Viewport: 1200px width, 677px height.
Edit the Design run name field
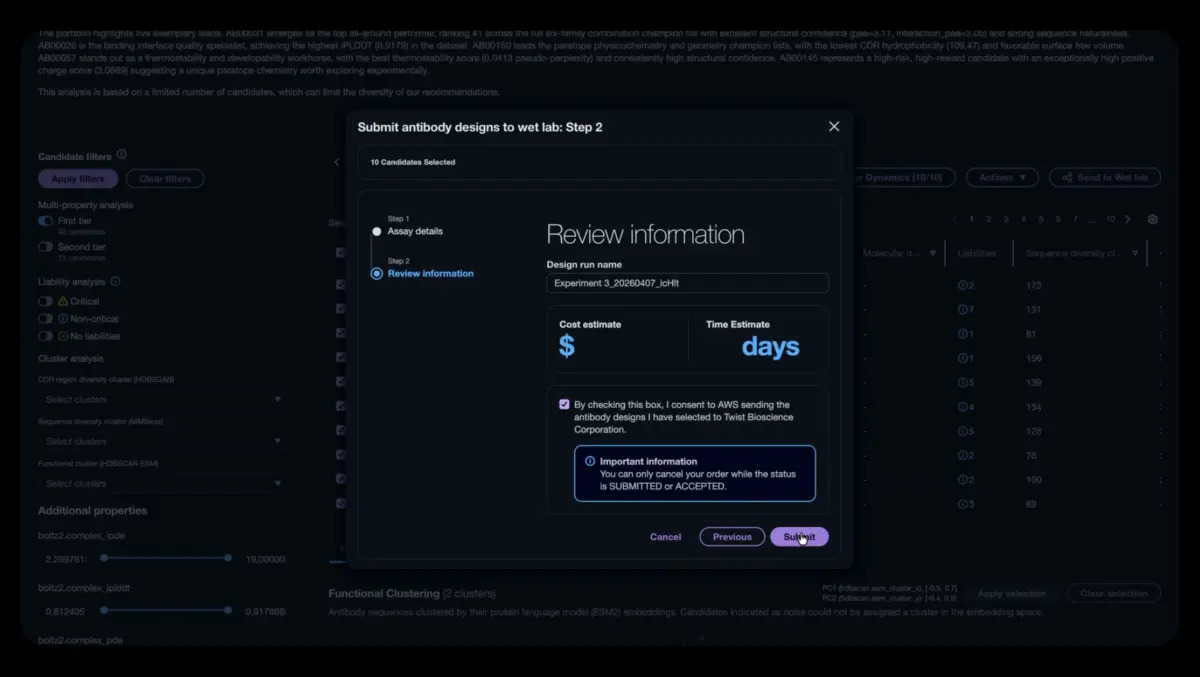pos(687,283)
